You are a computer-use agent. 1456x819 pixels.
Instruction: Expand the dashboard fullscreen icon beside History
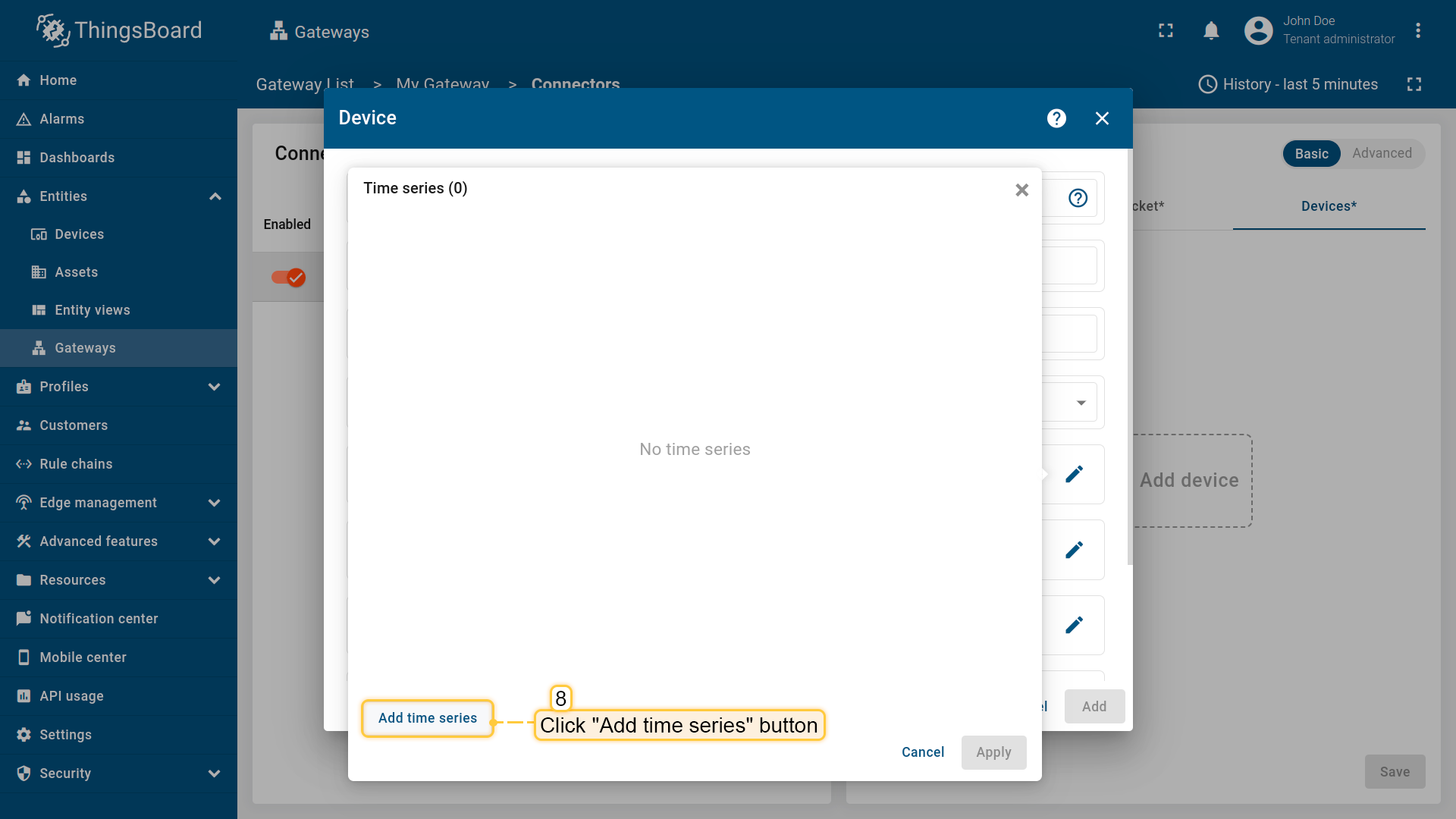[1414, 84]
